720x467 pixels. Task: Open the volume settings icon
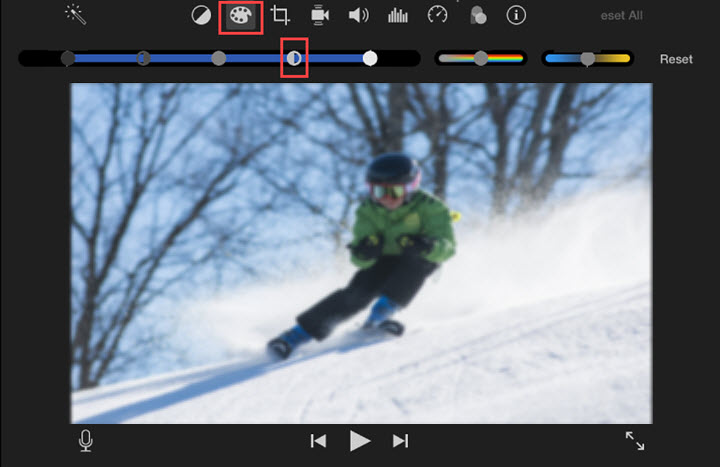(359, 15)
